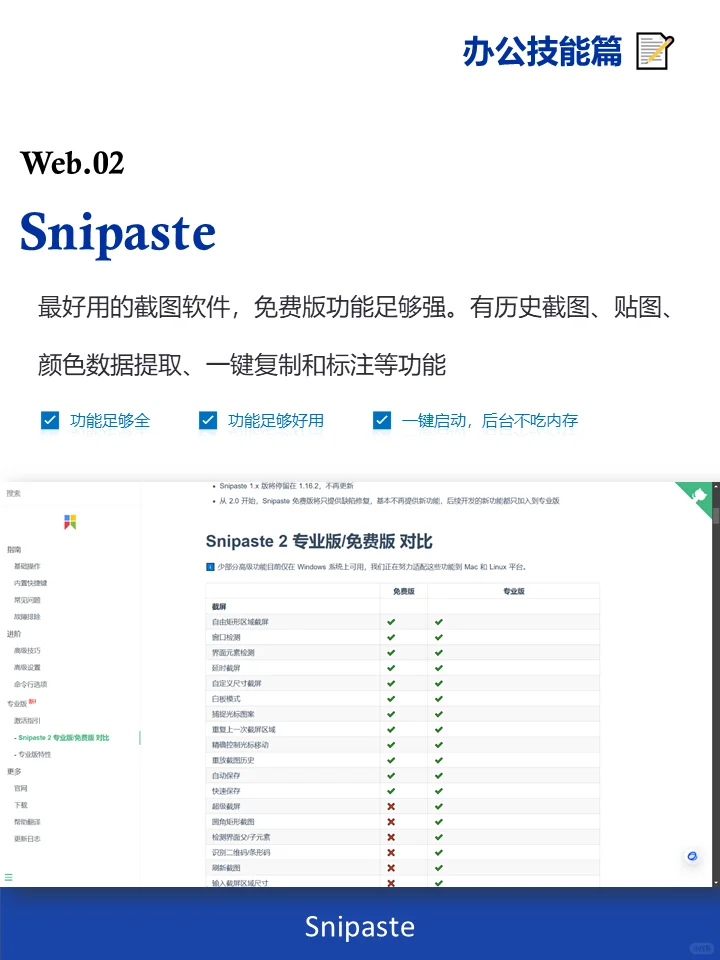
Task: Click the 进阶 section heading in the sidebar
Action: click(14, 634)
